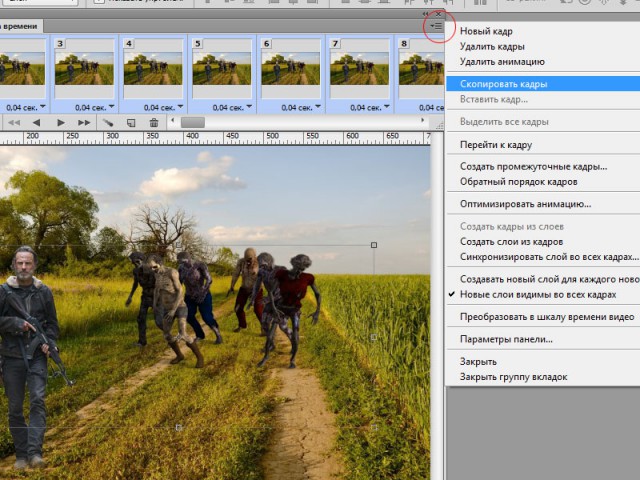This screenshot has width=640, height=480.
Task: Click the tween frames icon
Action: 108,122
